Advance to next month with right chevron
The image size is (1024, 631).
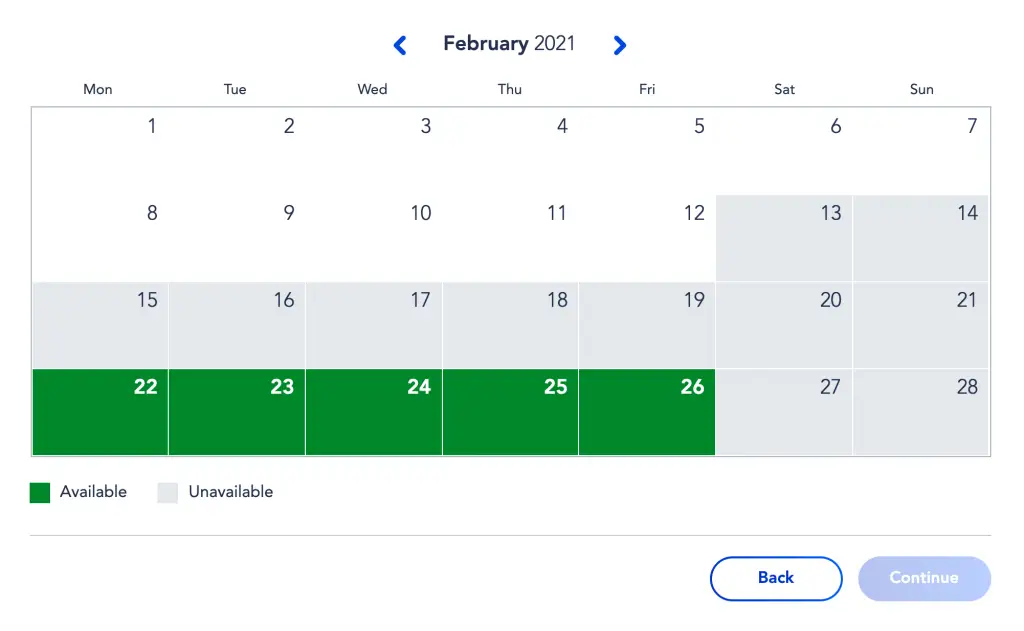[x=620, y=45]
